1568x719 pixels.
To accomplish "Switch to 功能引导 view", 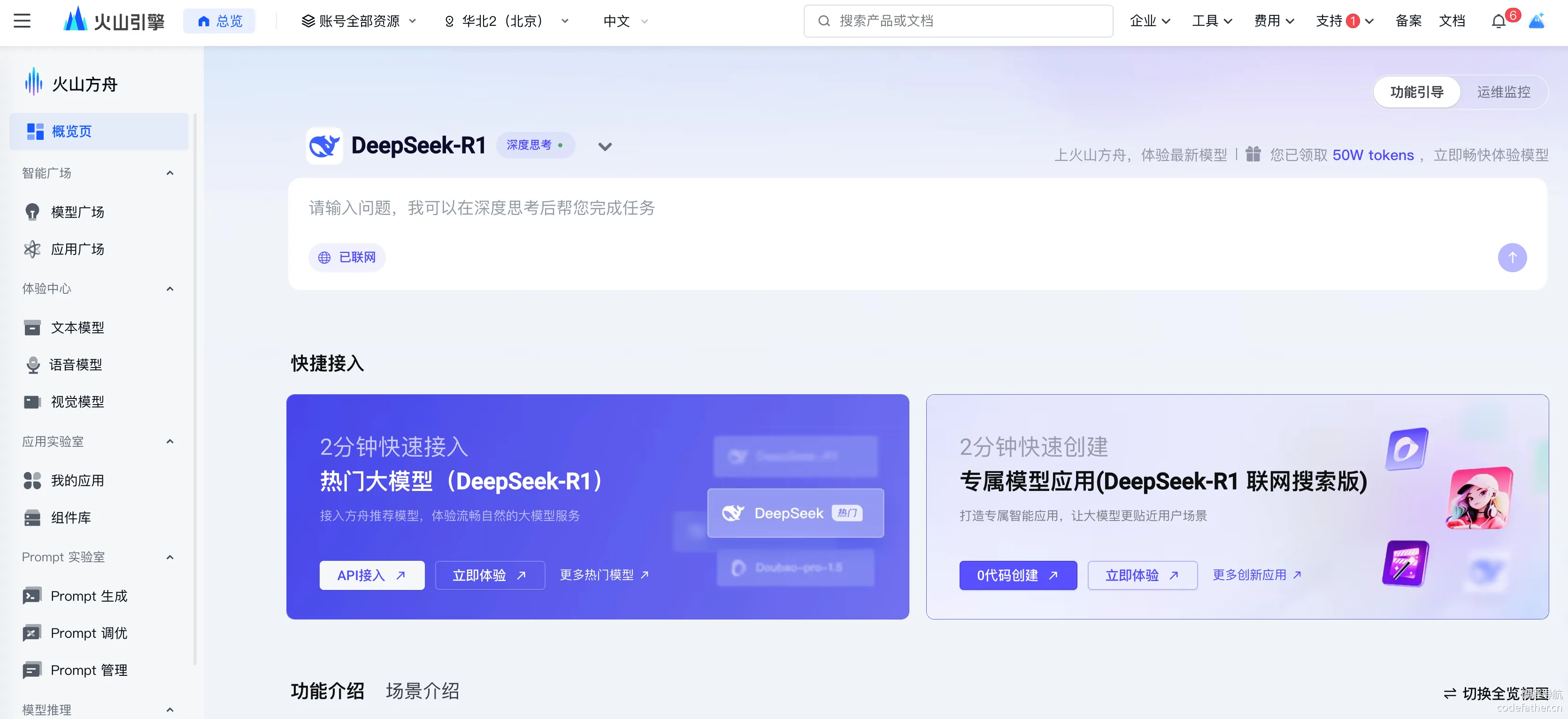I will pyautogui.click(x=1416, y=92).
